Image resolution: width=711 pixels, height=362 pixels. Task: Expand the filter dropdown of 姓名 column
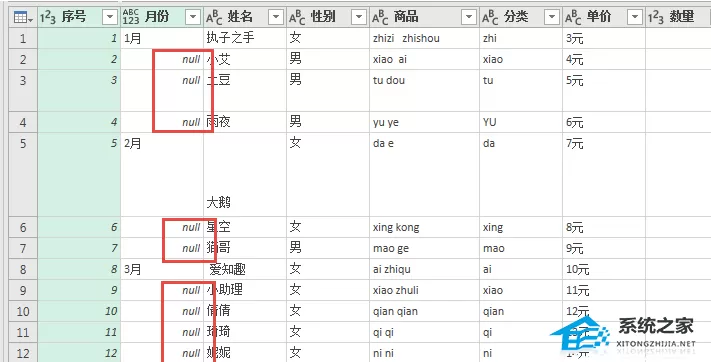tap(276, 18)
